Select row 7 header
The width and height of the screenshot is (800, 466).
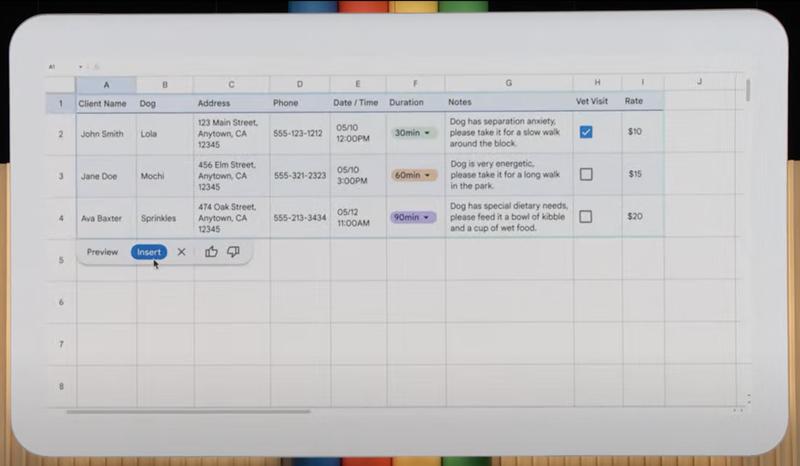tap(61, 344)
